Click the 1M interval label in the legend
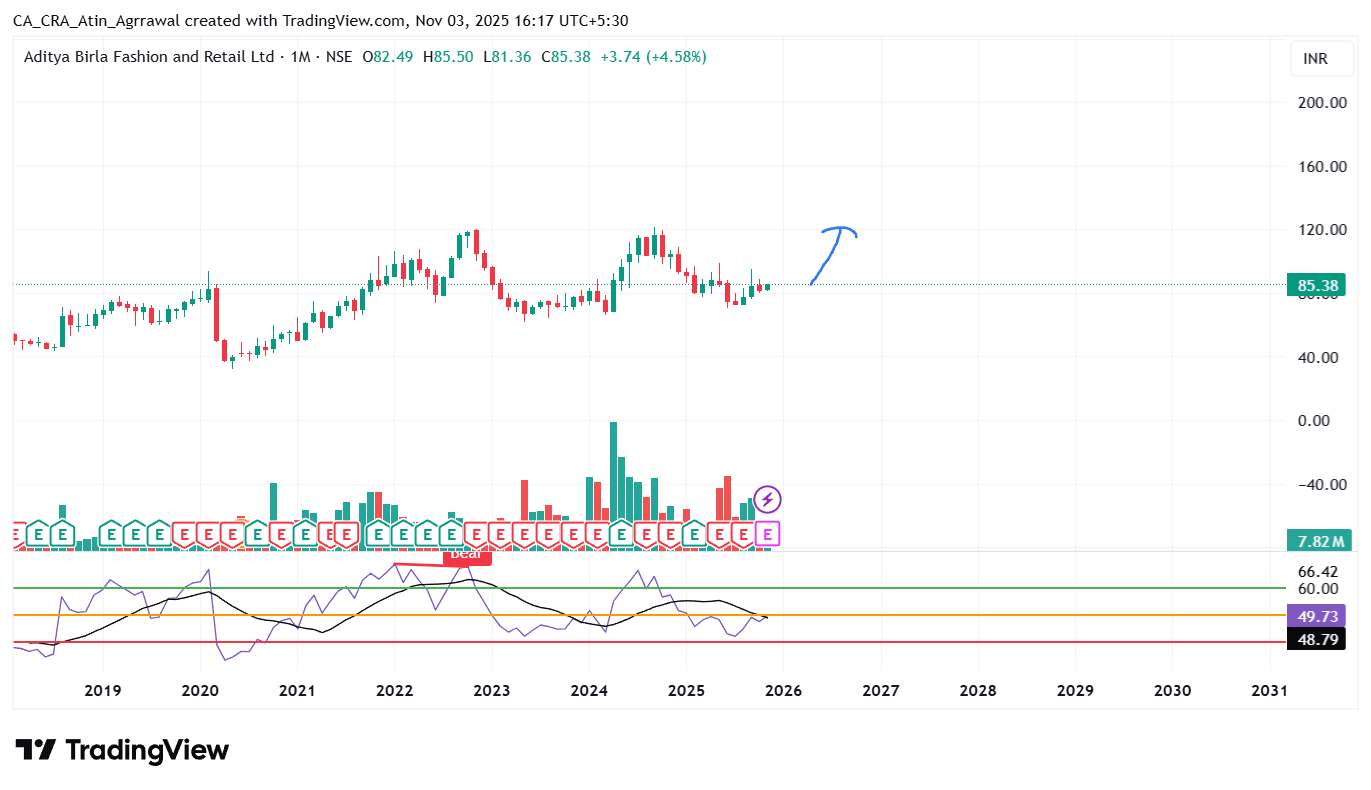 click(x=299, y=57)
